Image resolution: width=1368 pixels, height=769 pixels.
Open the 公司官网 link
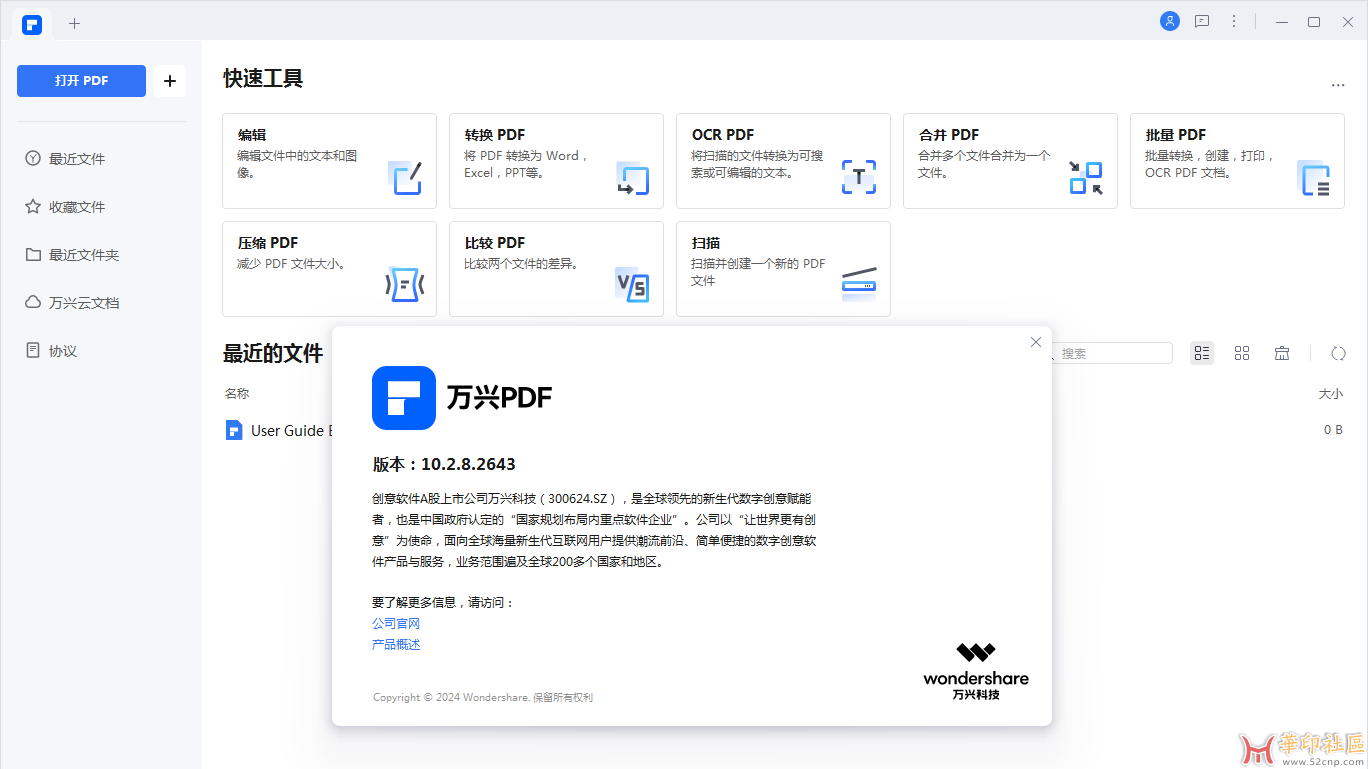point(396,623)
